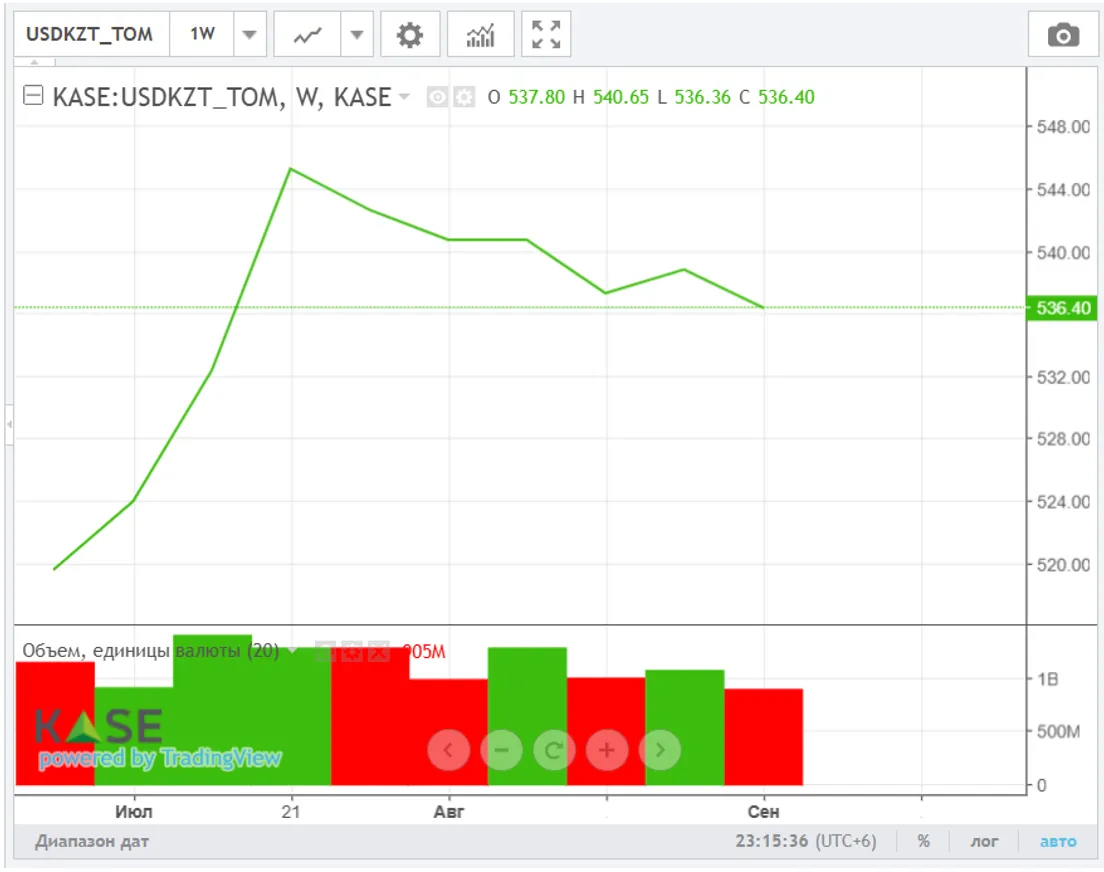The height and width of the screenshot is (872, 1104).
Task: Enter fullscreen mode with the expand-arrows icon
Action: coord(546,35)
